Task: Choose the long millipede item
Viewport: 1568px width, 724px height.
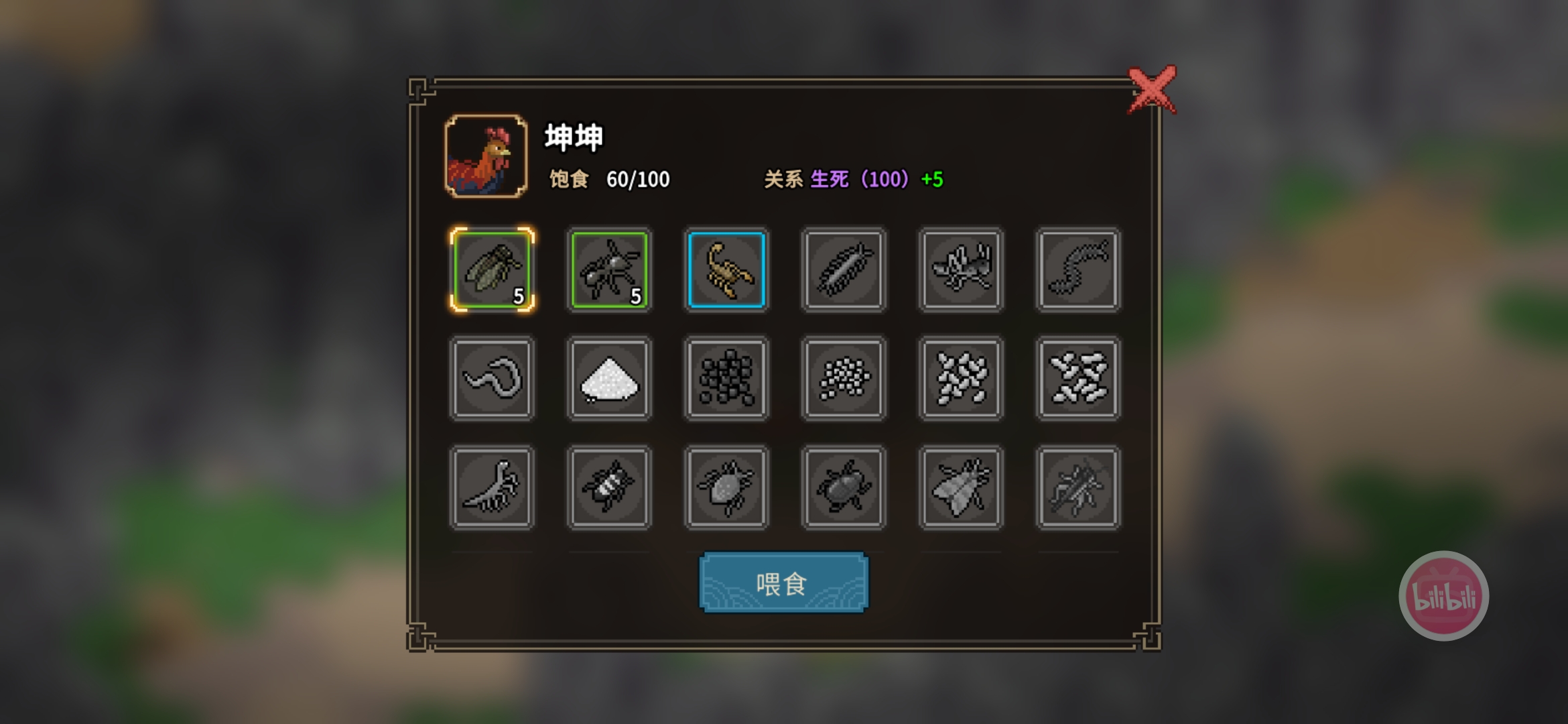Action: tap(1077, 269)
